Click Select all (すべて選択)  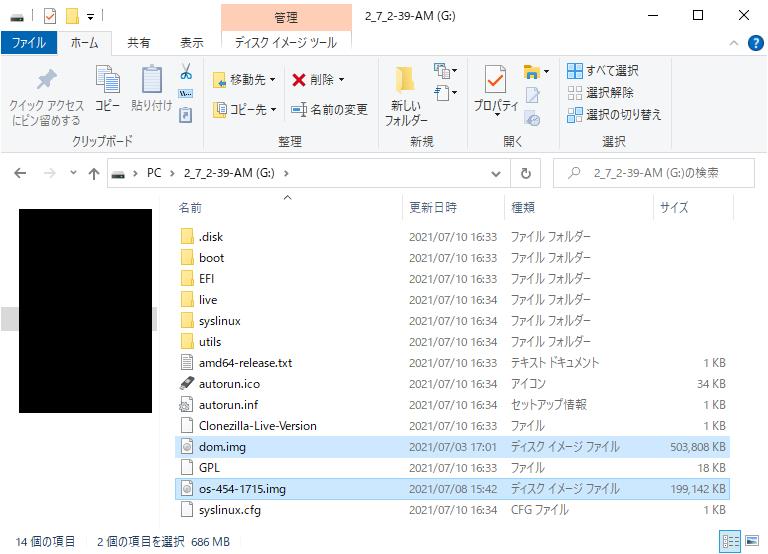[602, 71]
